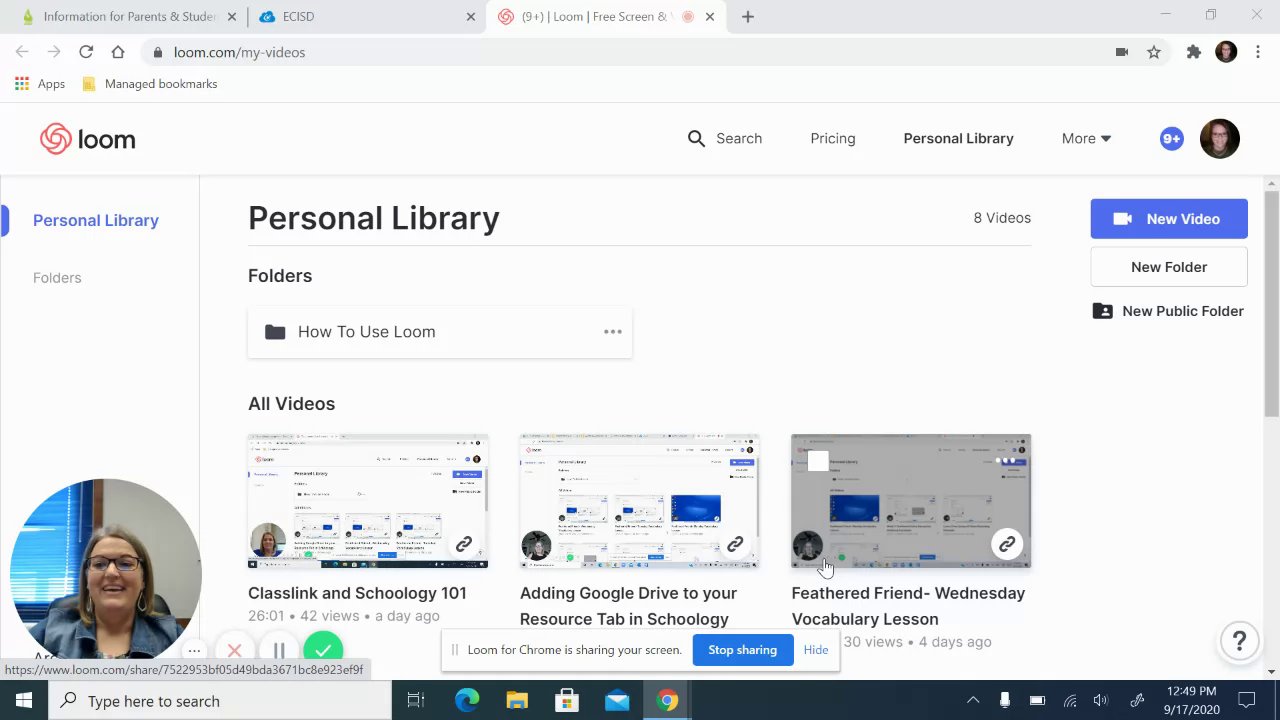Screen dimensions: 1280x720
Task: Open the Chrome three-dot menu
Action: pos(1259,52)
